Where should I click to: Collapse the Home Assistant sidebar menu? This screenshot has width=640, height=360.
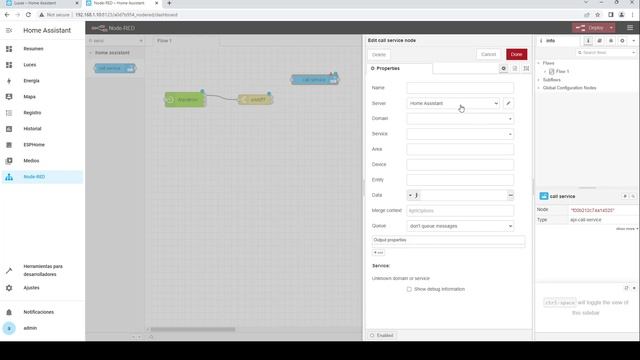9,31
